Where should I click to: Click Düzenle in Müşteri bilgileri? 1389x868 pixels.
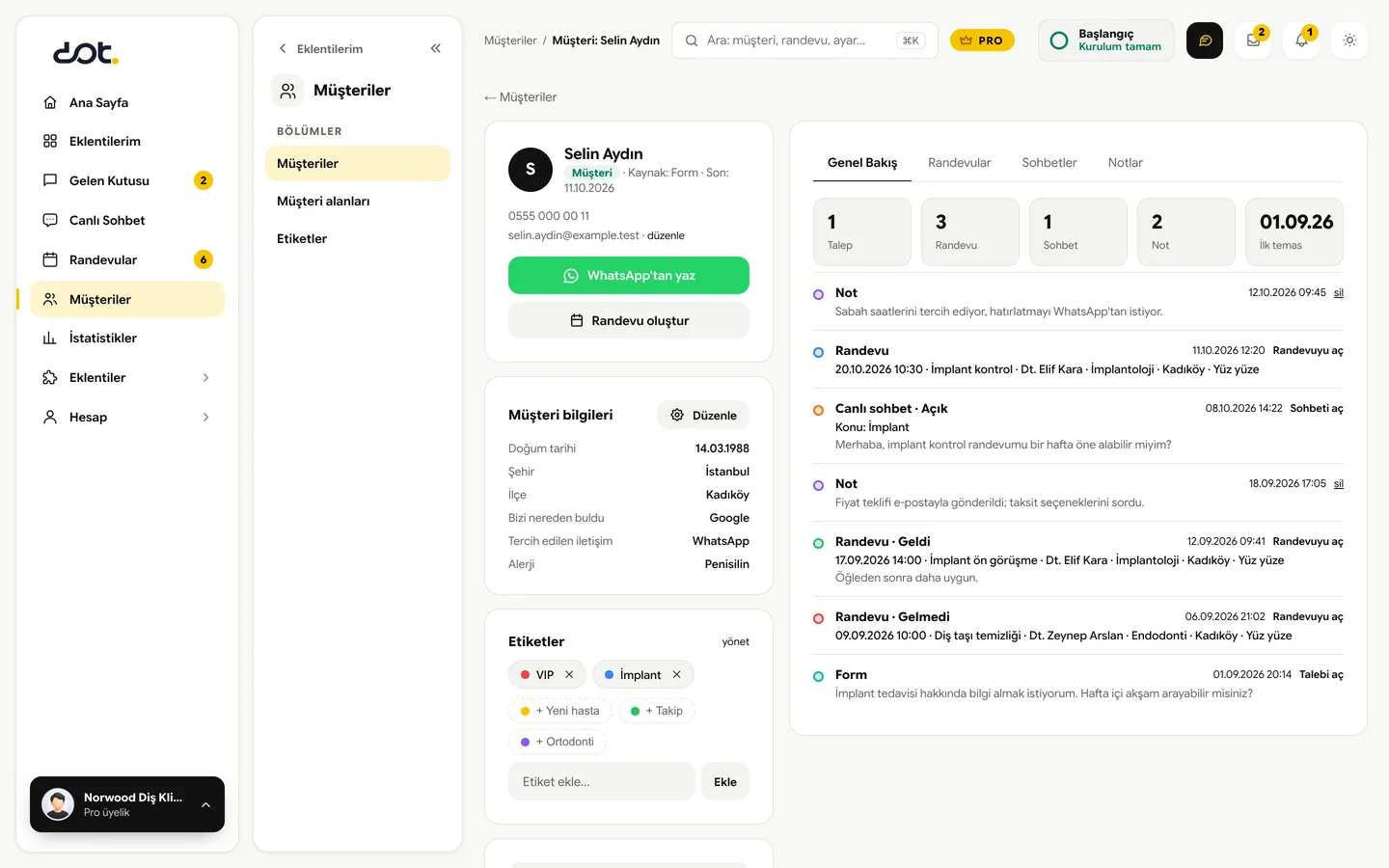click(x=703, y=416)
